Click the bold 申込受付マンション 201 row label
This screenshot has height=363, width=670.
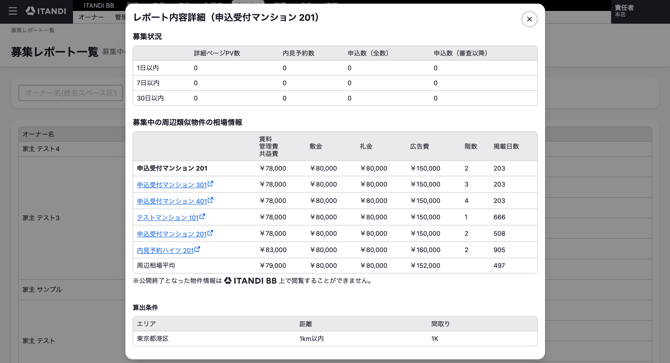172,168
